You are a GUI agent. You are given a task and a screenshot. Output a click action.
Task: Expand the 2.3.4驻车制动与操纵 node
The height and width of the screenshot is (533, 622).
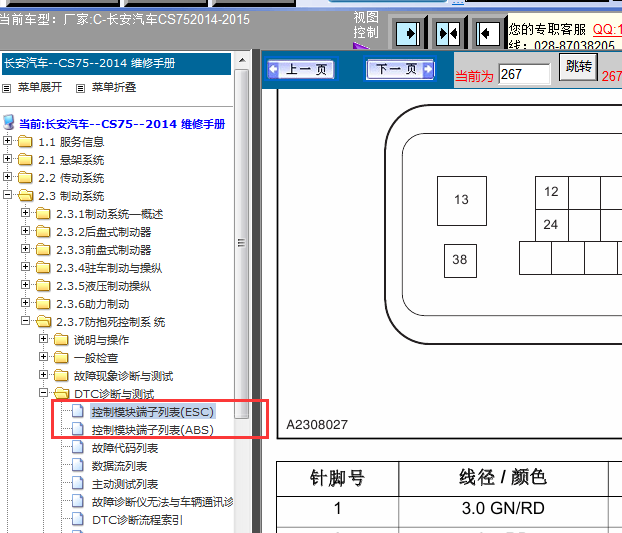25,266
